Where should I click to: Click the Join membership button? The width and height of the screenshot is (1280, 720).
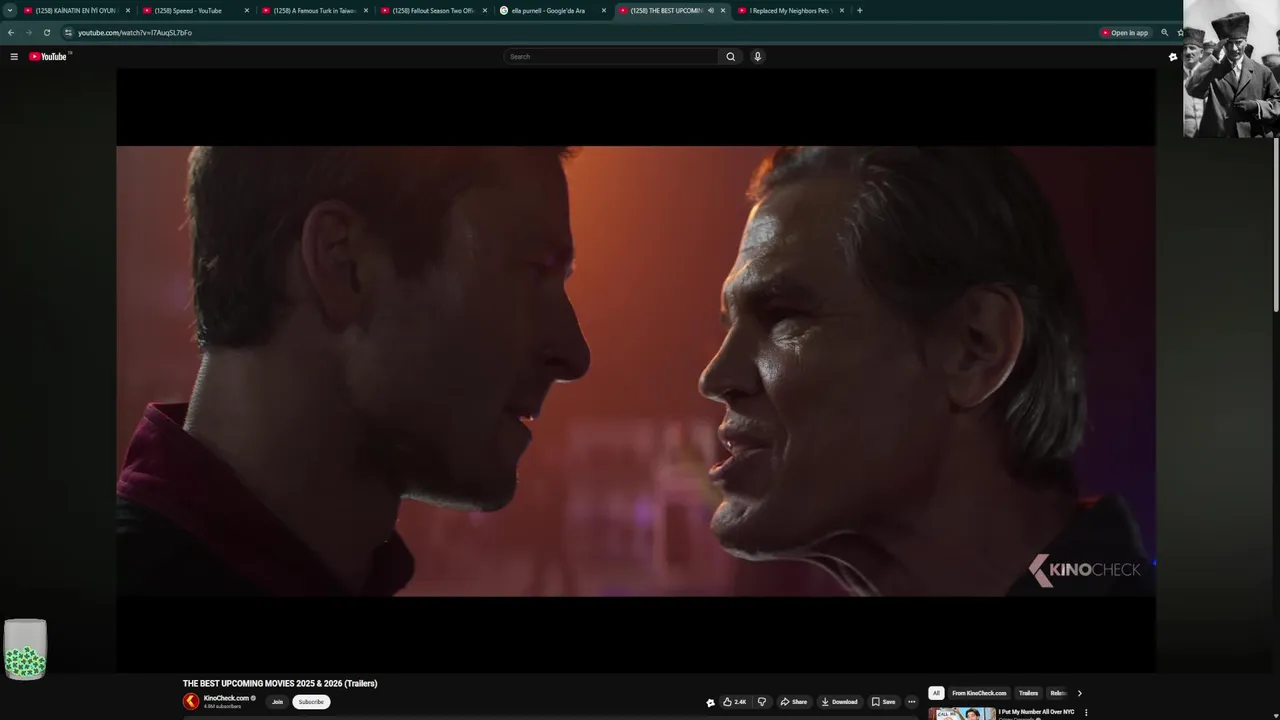tap(277, 702)
